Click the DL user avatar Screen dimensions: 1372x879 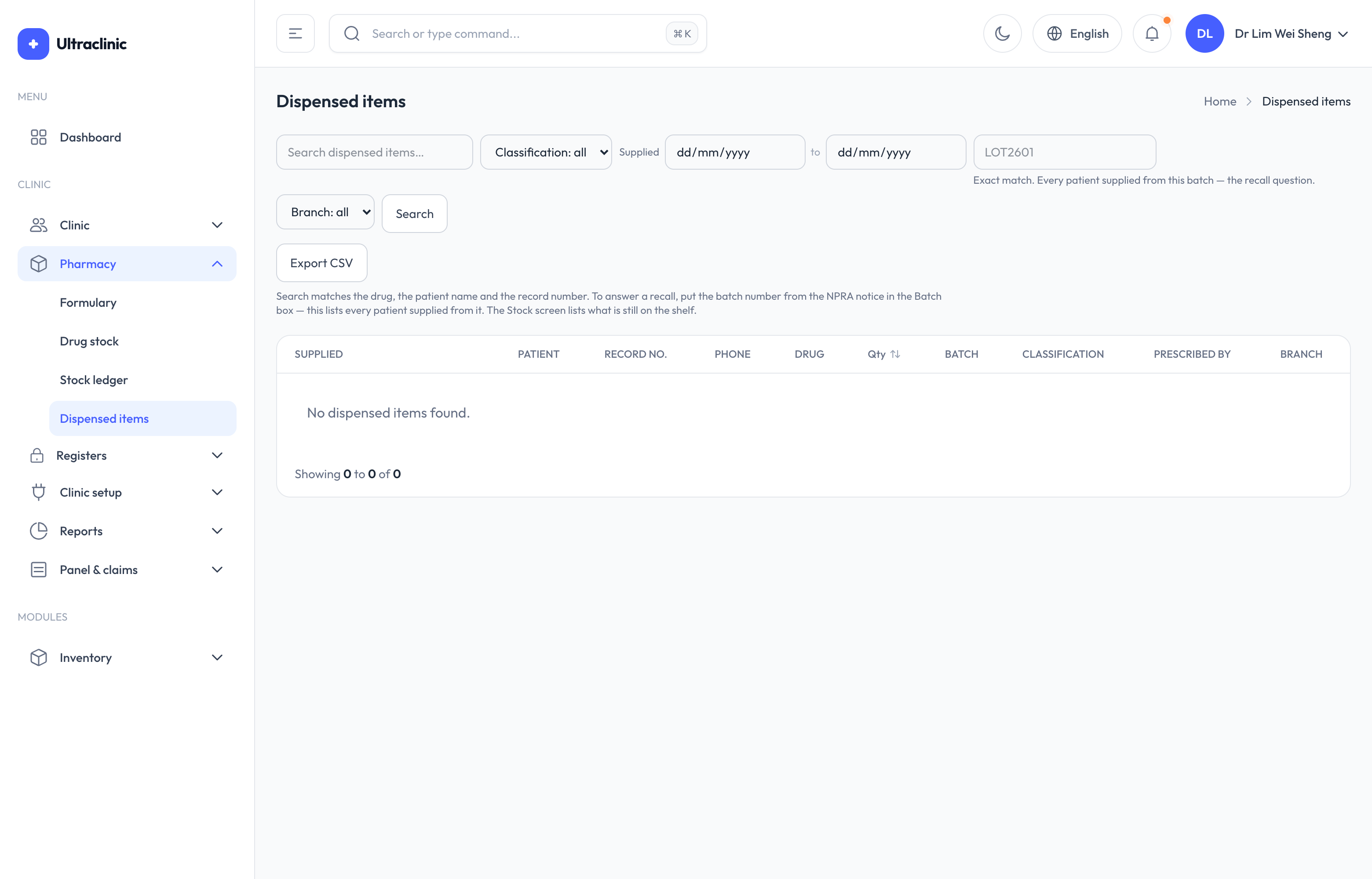coord(1204,34)
